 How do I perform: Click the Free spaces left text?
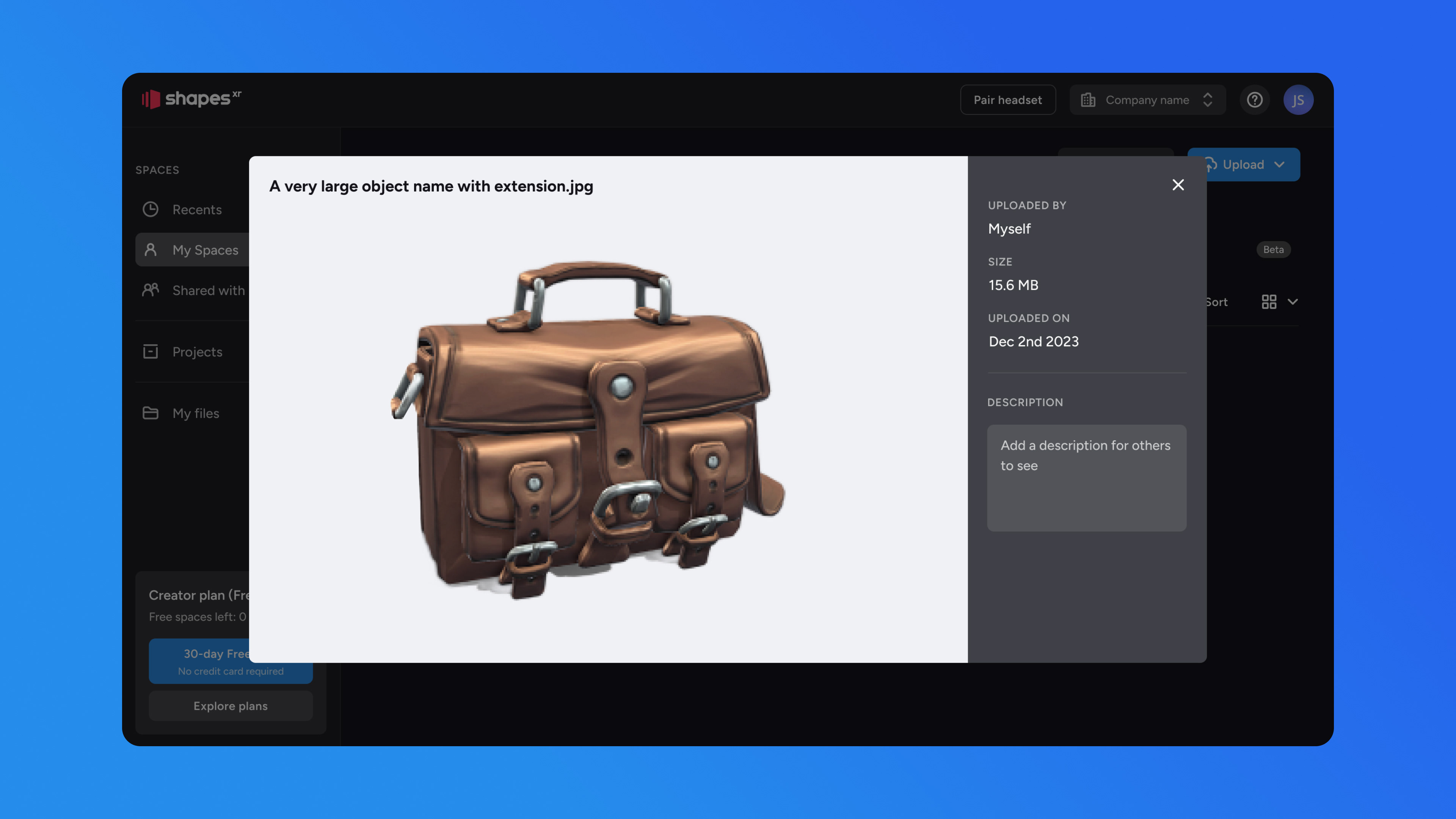198,617
